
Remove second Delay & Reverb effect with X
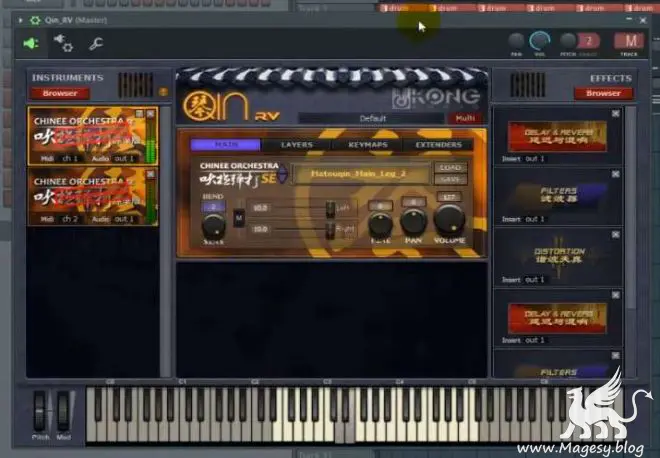pyautogui.click(x=615, y=295)
